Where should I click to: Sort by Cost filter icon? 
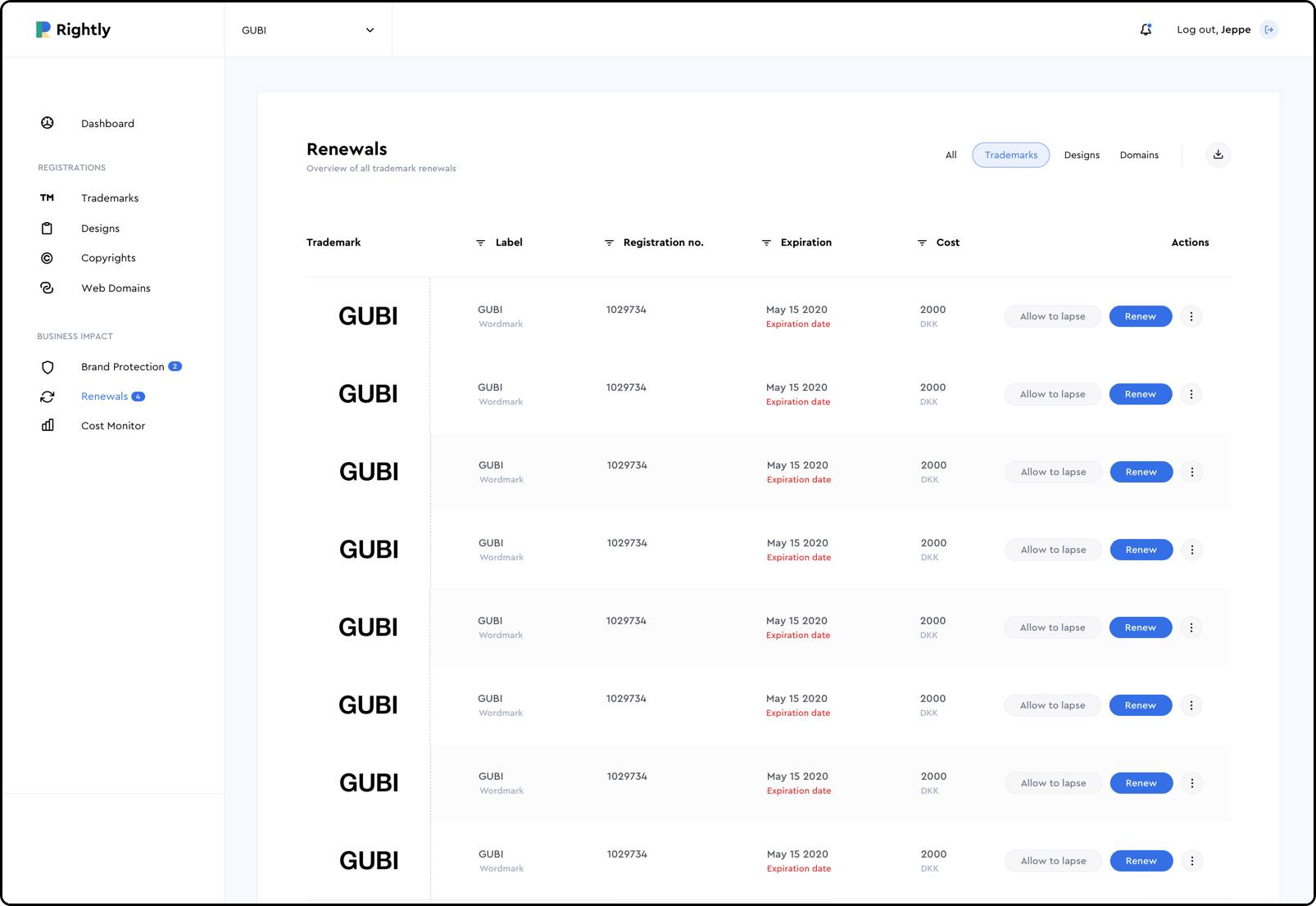click(x=922, y=242)
